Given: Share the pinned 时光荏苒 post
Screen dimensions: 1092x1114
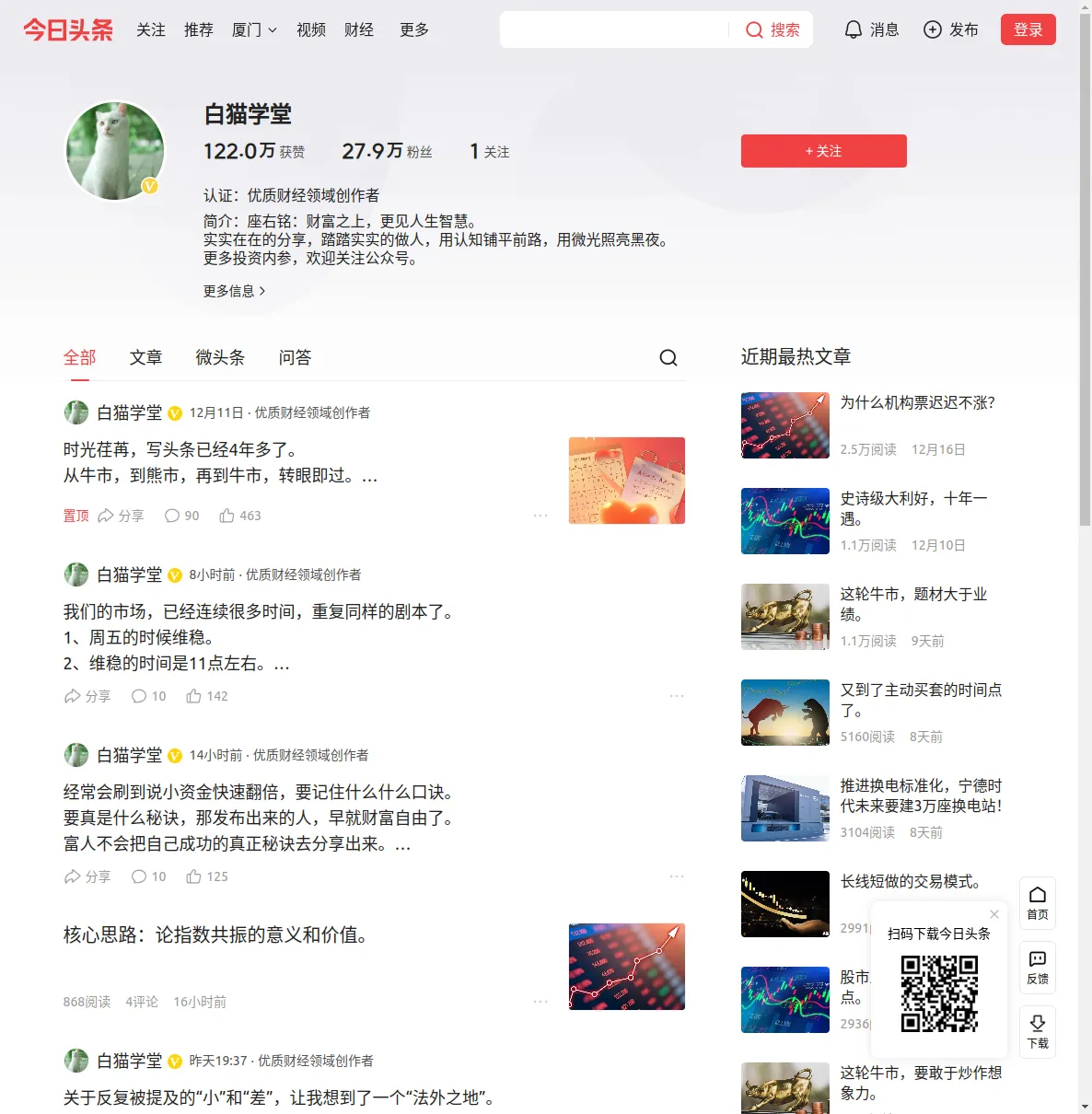Looking at the screenshot, I should [121, 516].
